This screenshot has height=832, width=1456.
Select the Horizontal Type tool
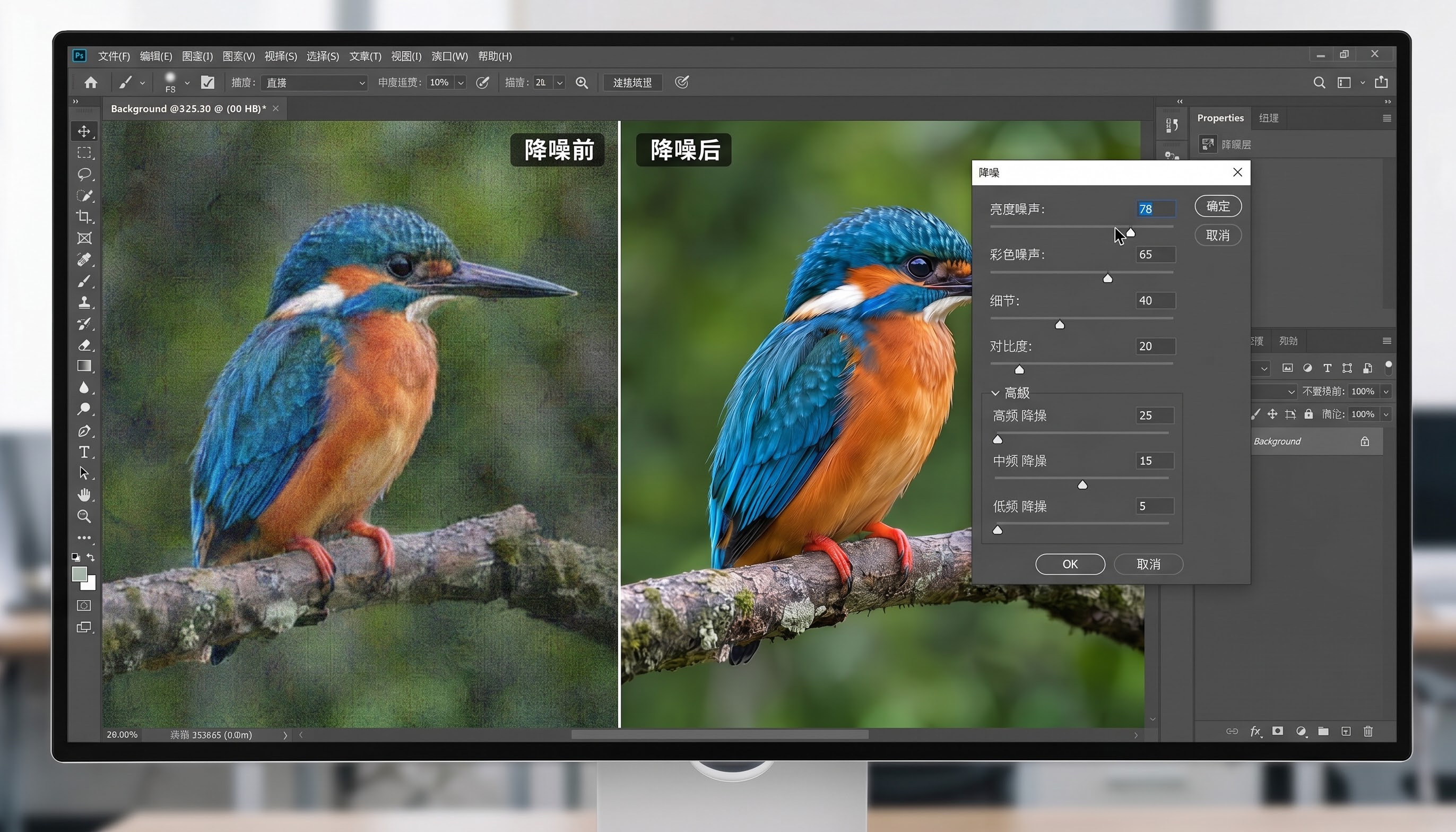pyautogui.click(x=84, y=452)
